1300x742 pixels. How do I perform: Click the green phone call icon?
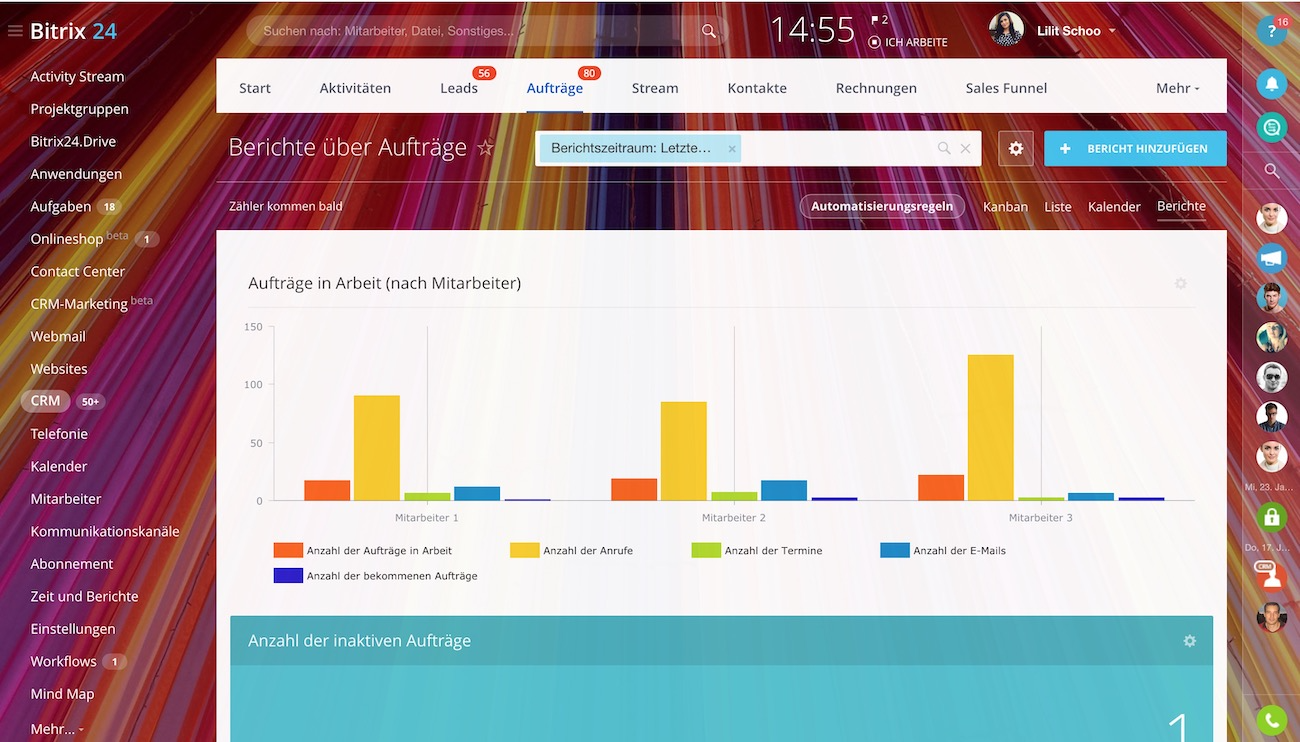(x=1271, y=719)
